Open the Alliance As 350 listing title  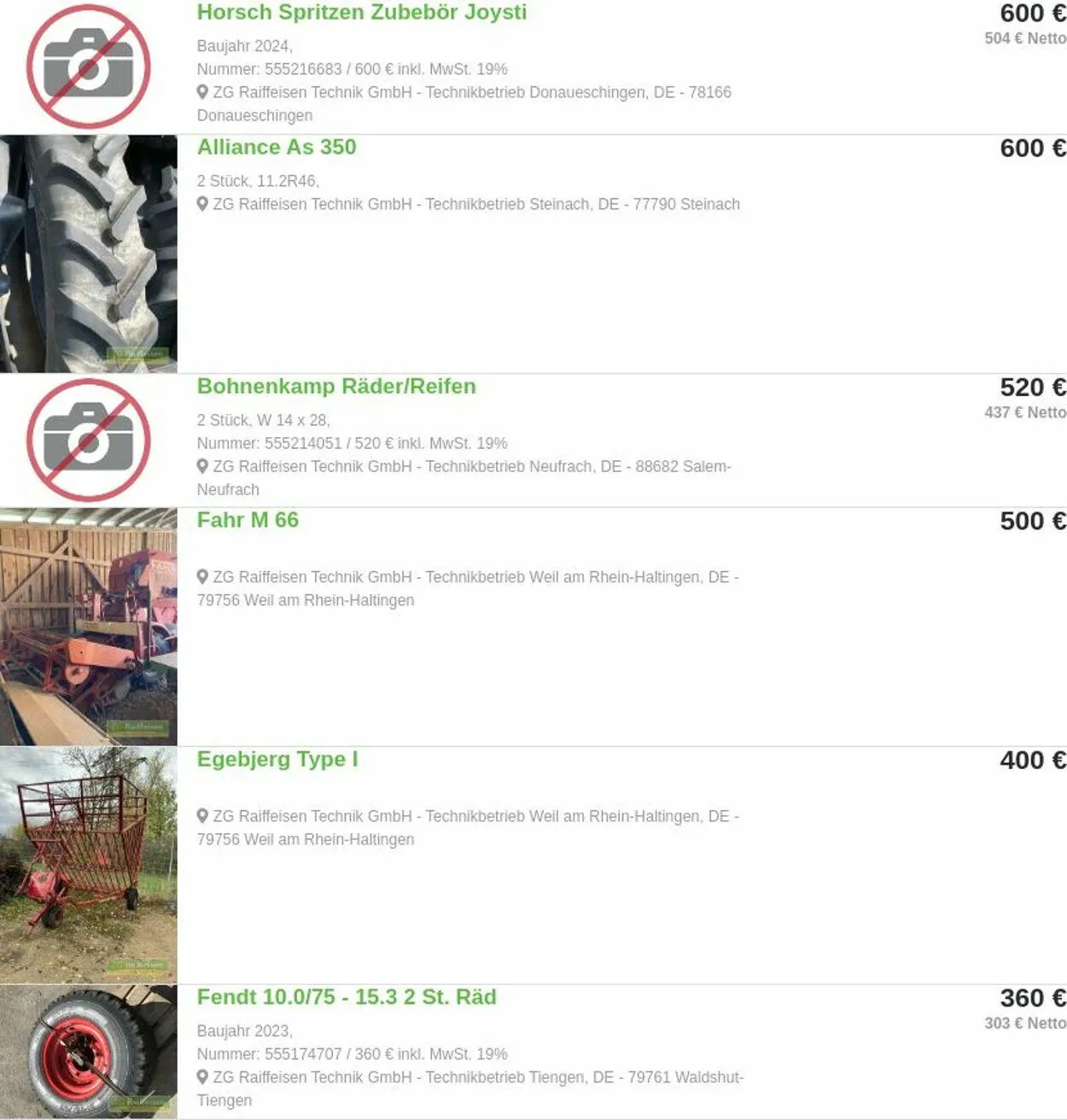coord(277,147)
